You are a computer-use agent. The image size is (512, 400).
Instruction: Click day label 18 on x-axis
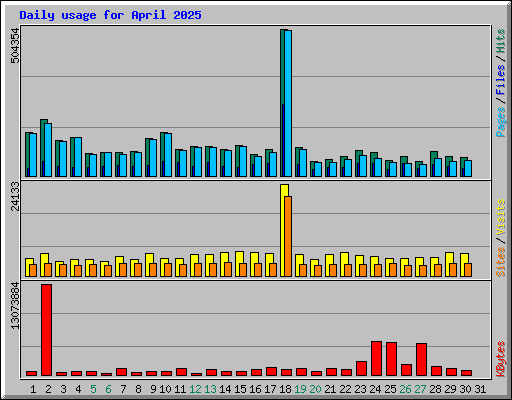[x=285, y=389]
